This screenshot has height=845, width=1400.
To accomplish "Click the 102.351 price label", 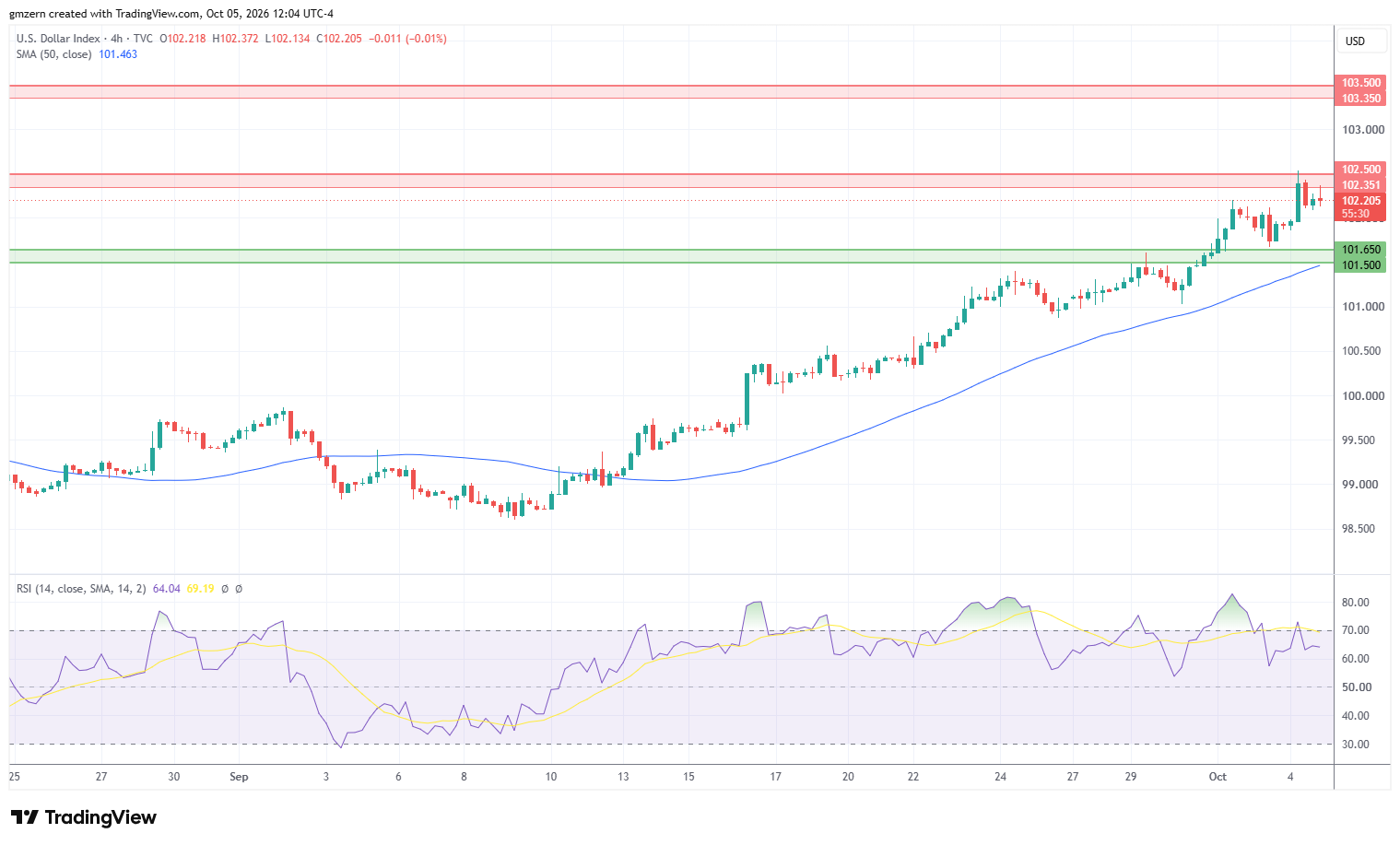I will pos(1361,185).
